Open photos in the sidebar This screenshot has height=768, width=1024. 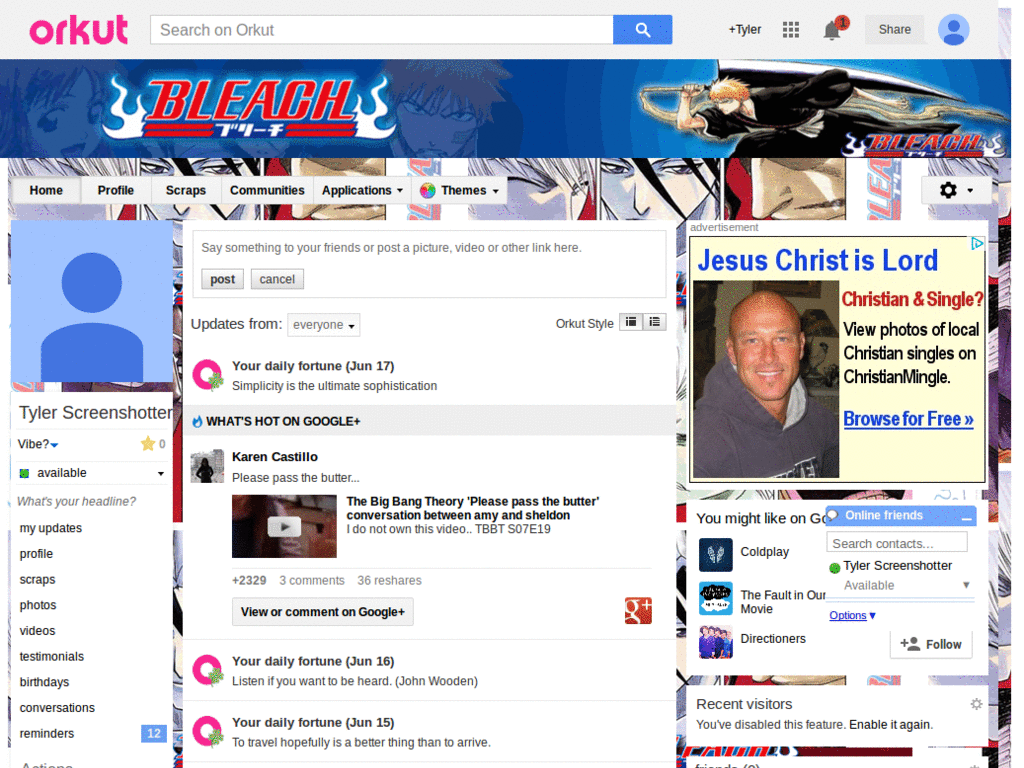(x=38, y=605)
